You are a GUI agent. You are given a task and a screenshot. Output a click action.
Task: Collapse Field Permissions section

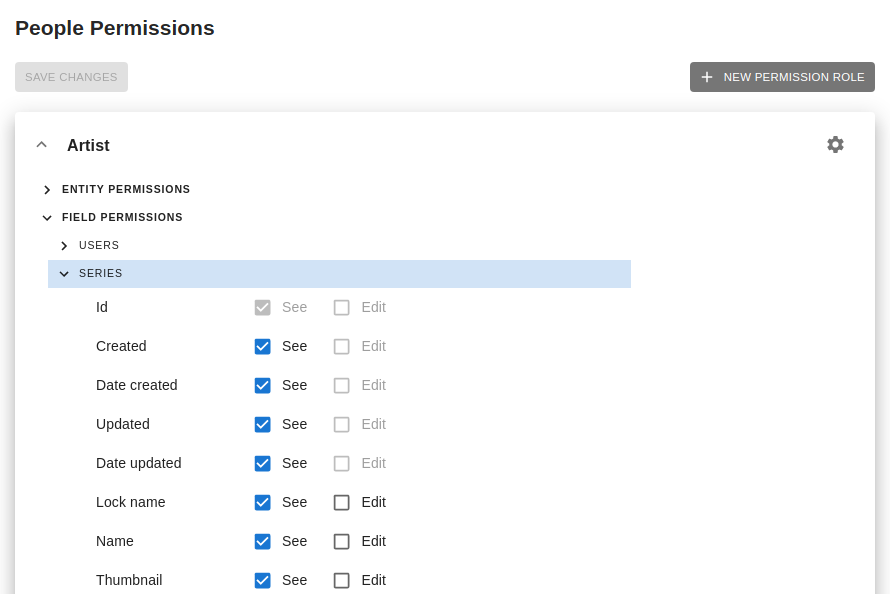click(47, 217)
